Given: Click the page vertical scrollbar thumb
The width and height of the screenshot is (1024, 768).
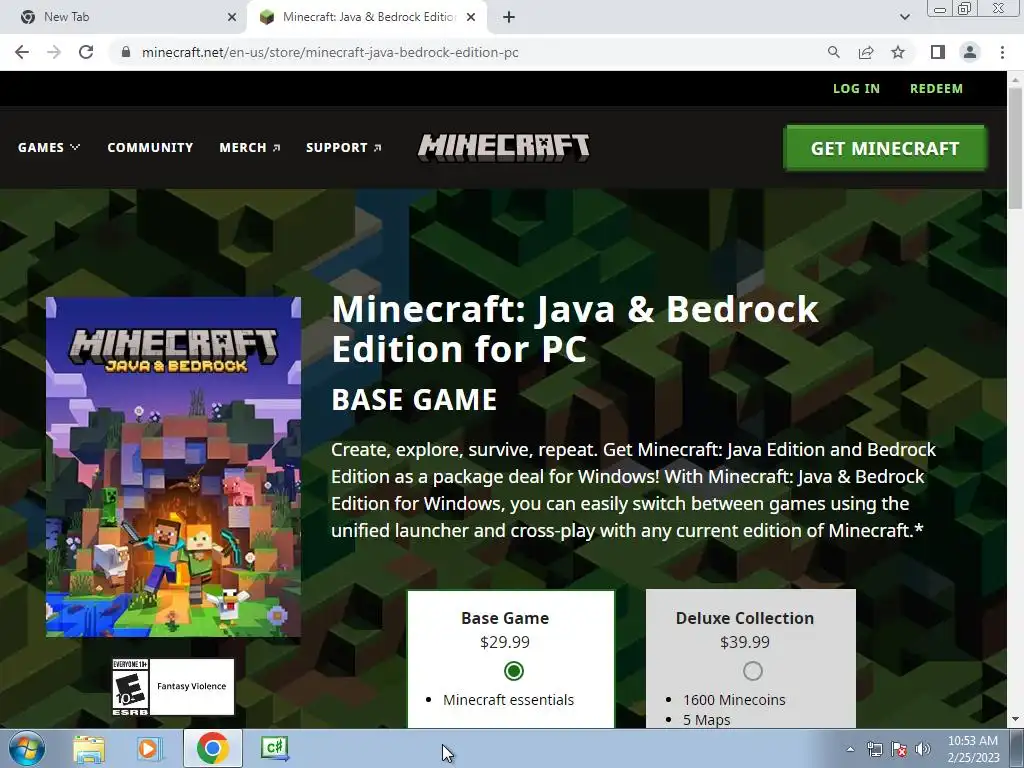Looking at the screenshot, I should coord(1015,148).
